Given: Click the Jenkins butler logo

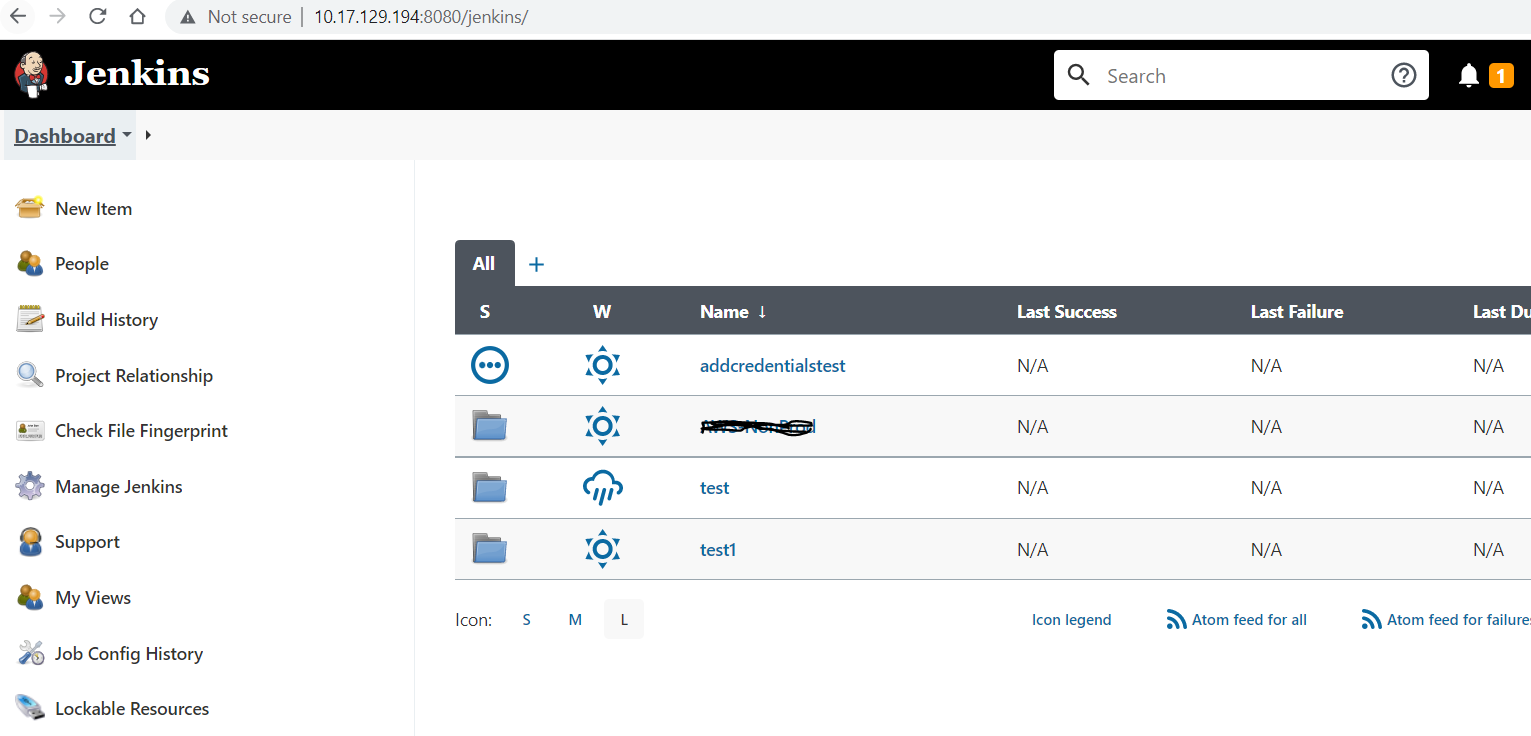Looking at the screenshot, I should coord(31,74).
